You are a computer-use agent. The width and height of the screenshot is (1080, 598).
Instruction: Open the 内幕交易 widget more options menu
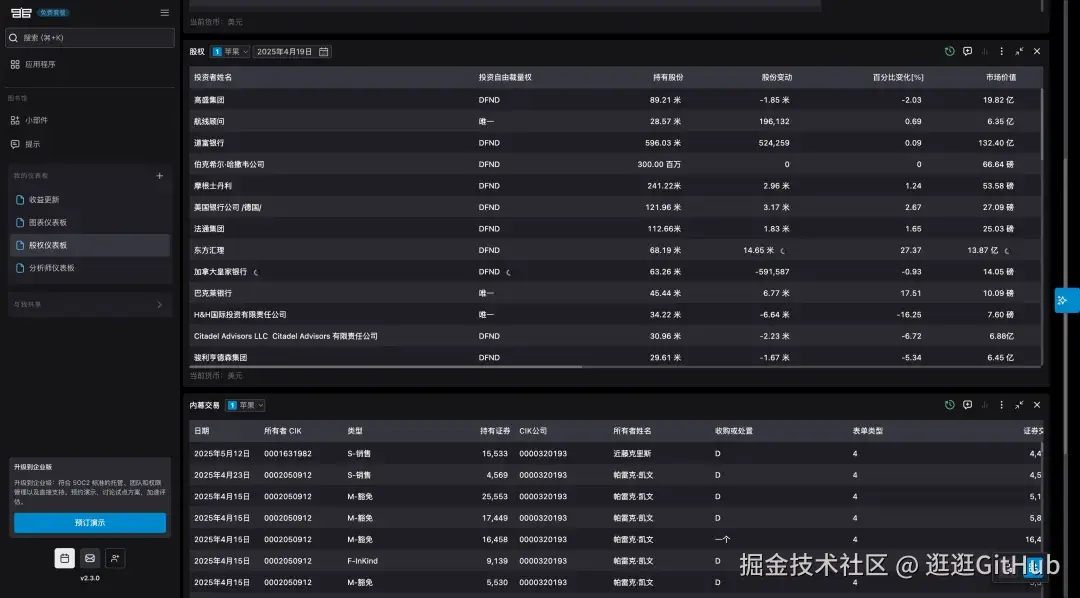[x=1001, y=405]
